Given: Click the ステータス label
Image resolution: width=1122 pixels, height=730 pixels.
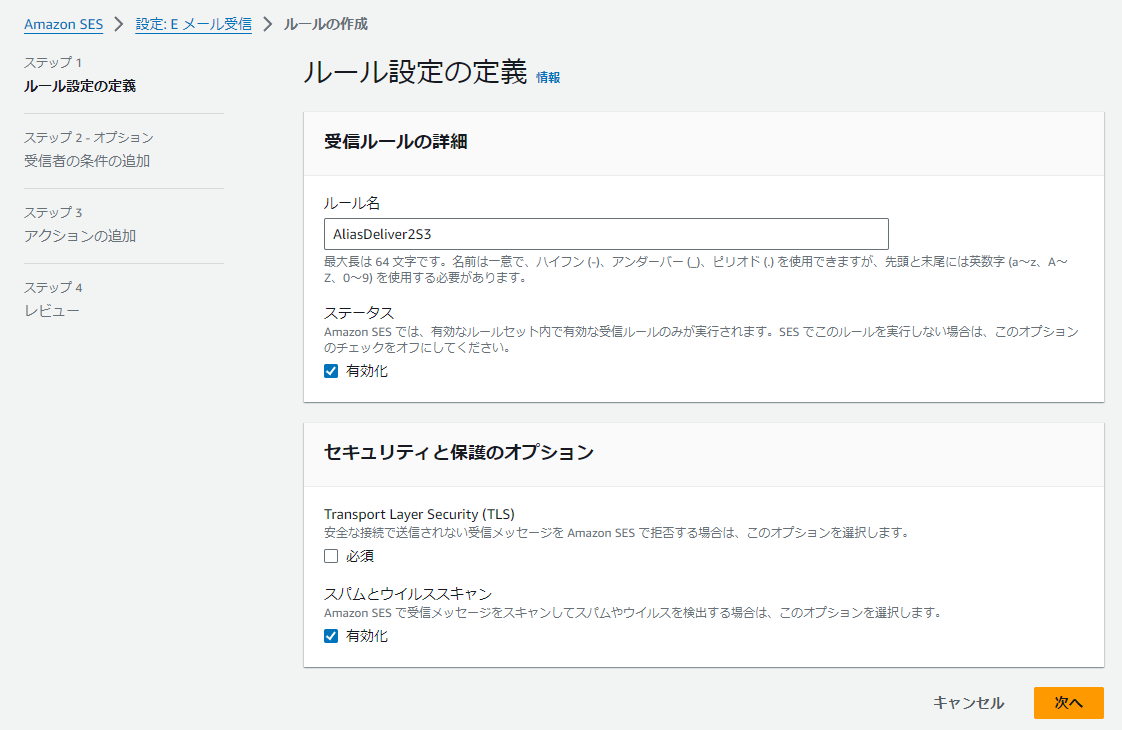Looking at the screenshot, I should [359, 313].
